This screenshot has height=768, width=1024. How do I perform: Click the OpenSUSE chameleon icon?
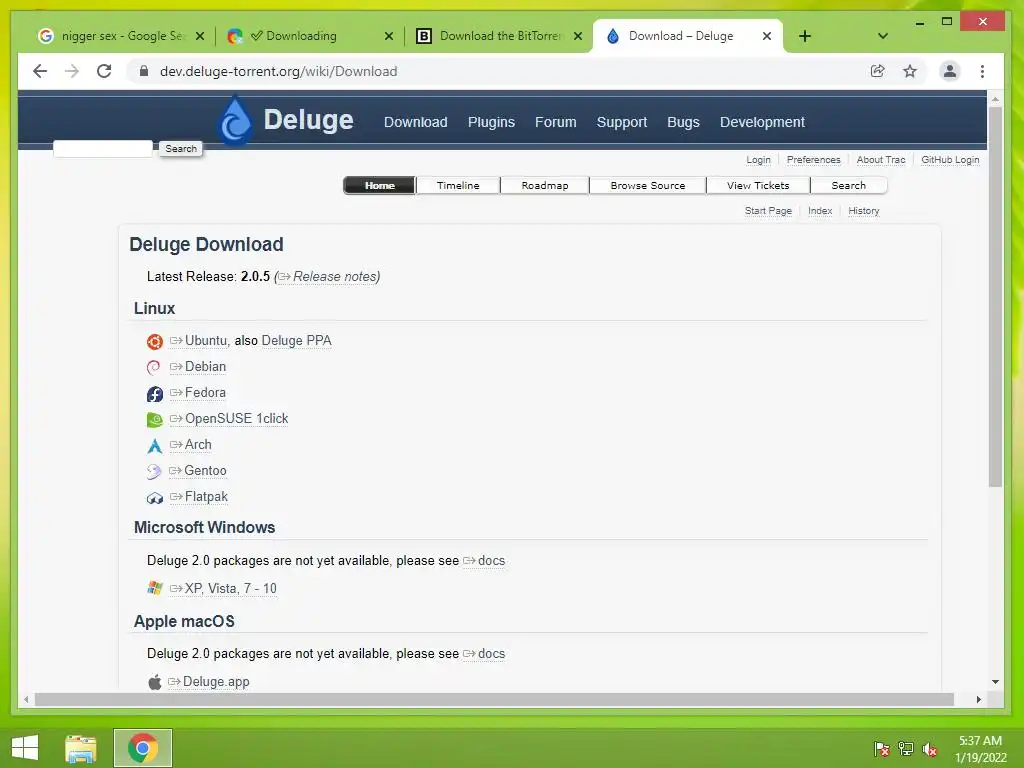coord(155,420)
